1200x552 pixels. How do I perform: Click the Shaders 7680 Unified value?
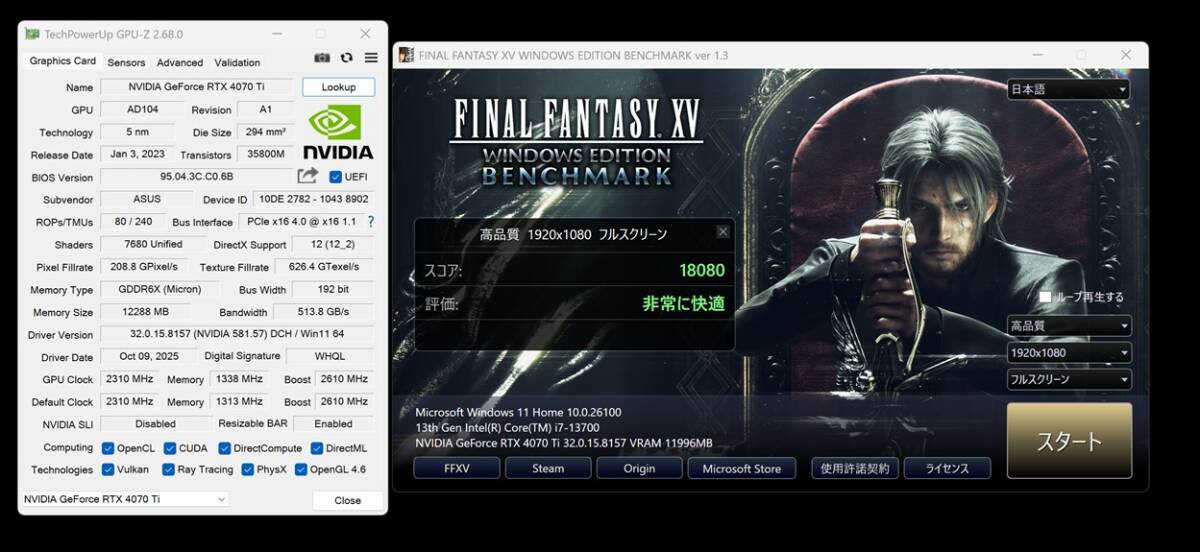pos(153,244)
